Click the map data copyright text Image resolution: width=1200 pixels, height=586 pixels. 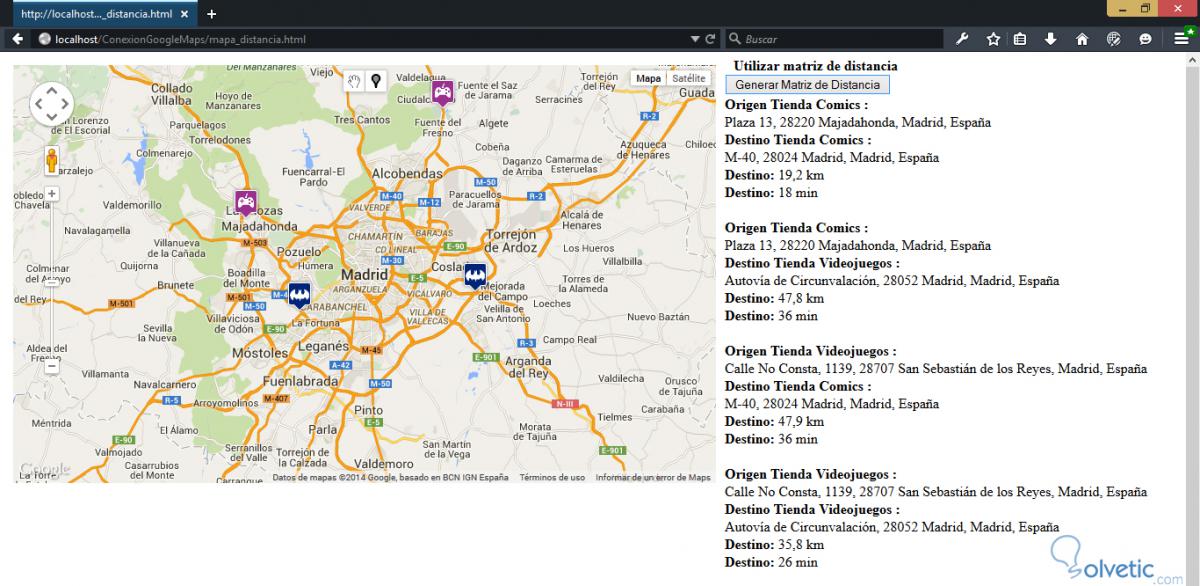(x=390, y=478)
